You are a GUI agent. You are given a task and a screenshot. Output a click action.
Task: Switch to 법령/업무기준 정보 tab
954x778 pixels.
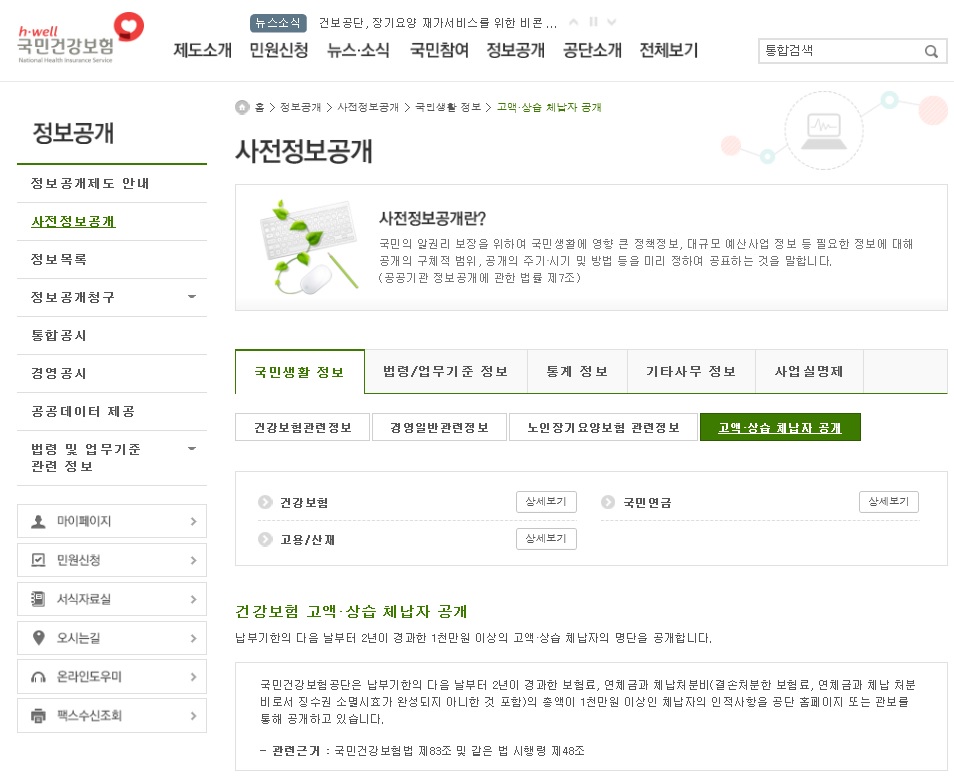click(x=446, y=372)
